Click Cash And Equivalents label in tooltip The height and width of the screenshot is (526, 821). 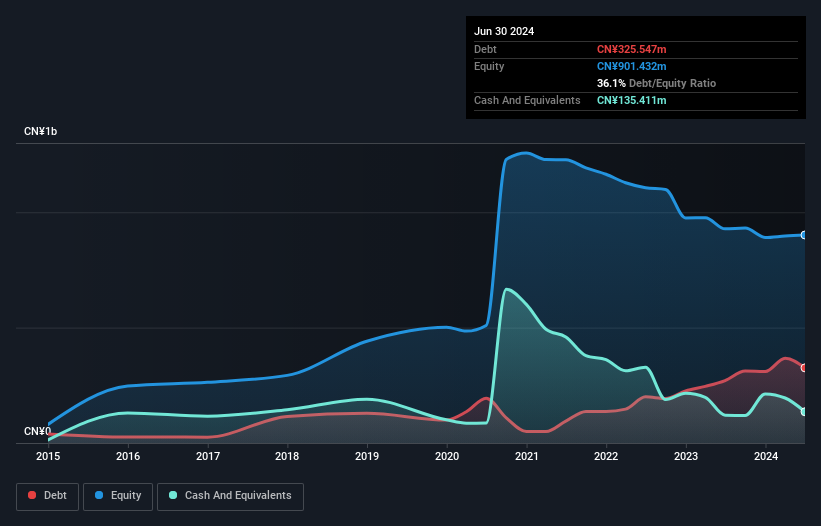pyautogui.click(x=527, y=100)
